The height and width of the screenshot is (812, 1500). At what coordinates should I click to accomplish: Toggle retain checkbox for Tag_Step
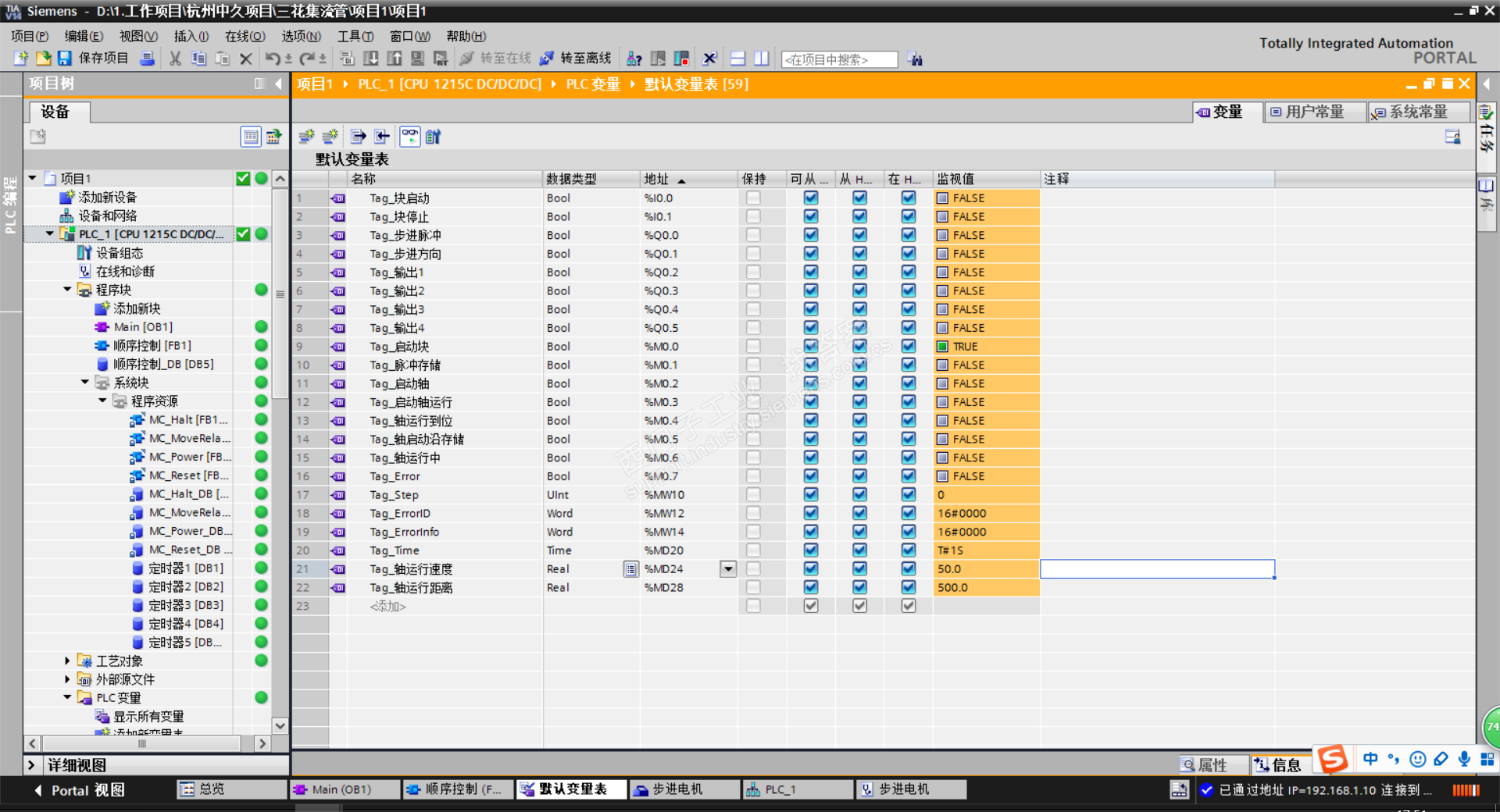pyautogui.click(x=753, y=495)
